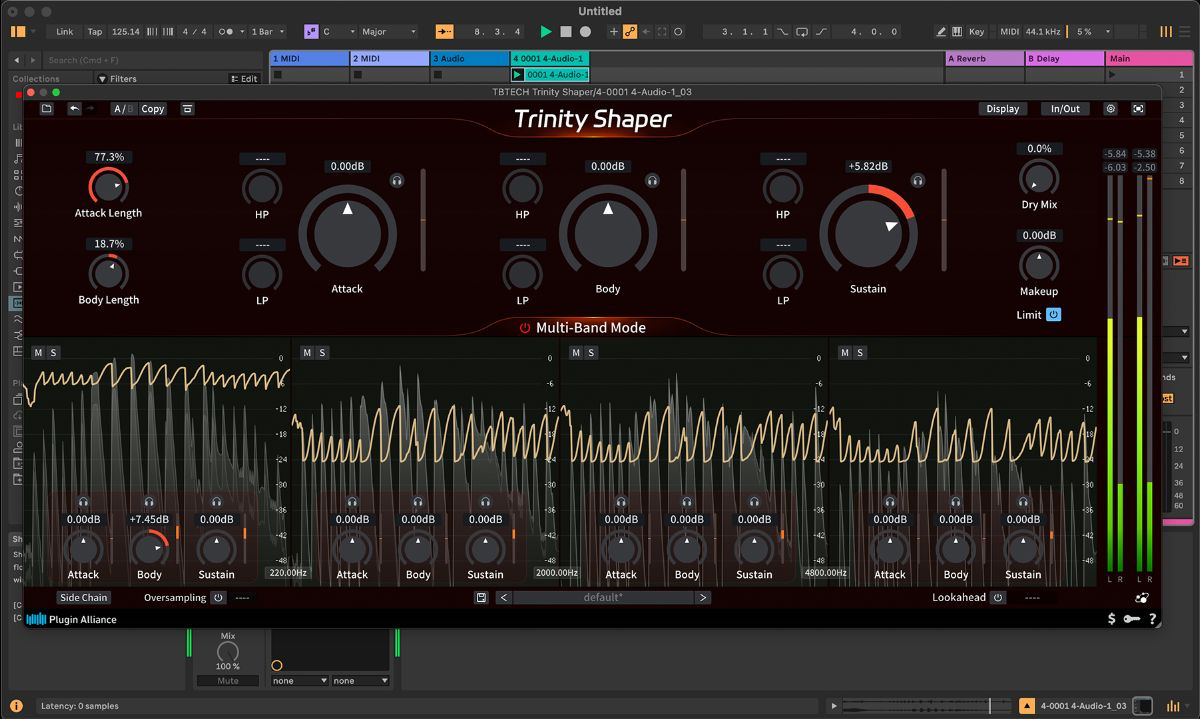1200x719 pixels.
Task: Open the 1 Bar quantization dropdown
Action: pos(267,32)
